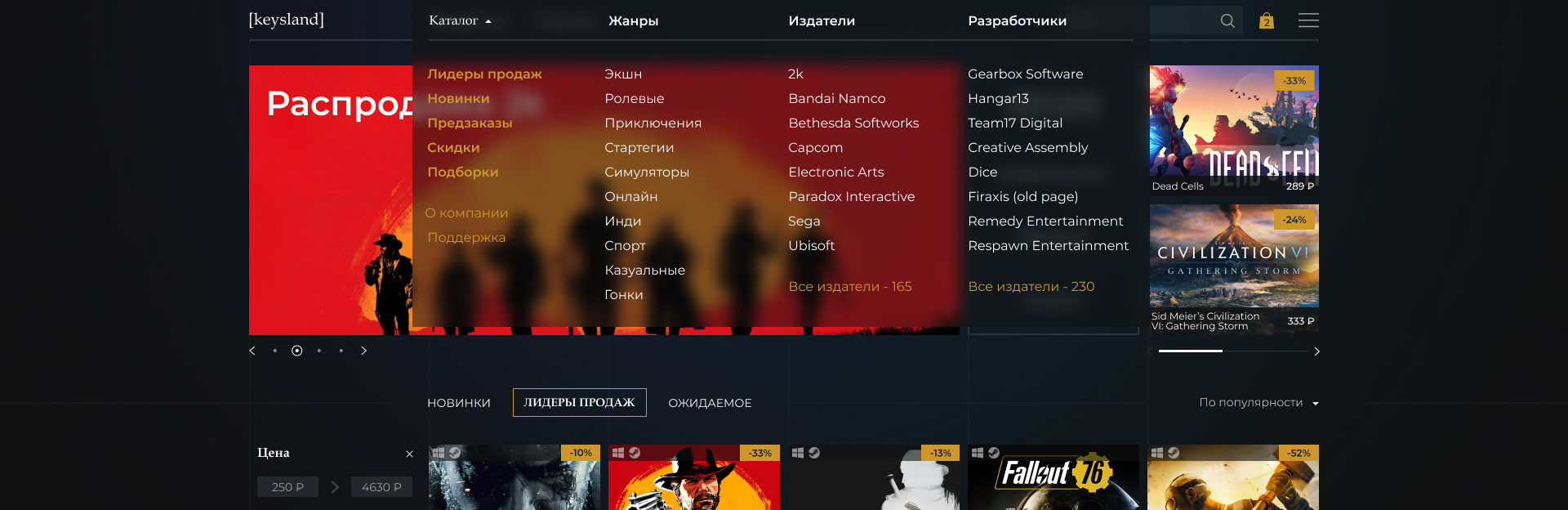Select developer Firaxis (old page)
This screenshot has width=1568, height=510.
(1023, 196)
